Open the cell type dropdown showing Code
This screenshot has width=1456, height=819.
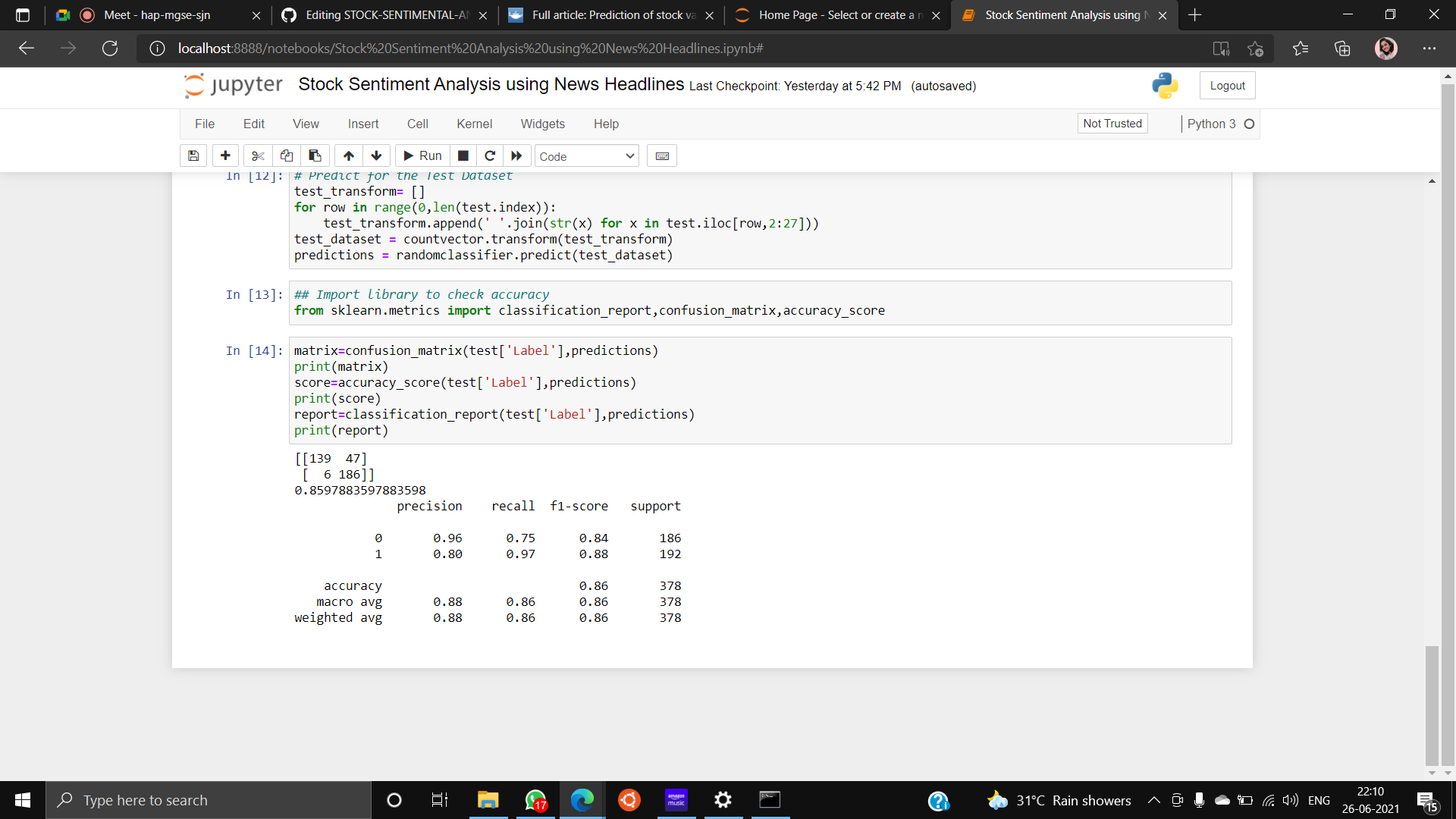click(x=585, y=155)
